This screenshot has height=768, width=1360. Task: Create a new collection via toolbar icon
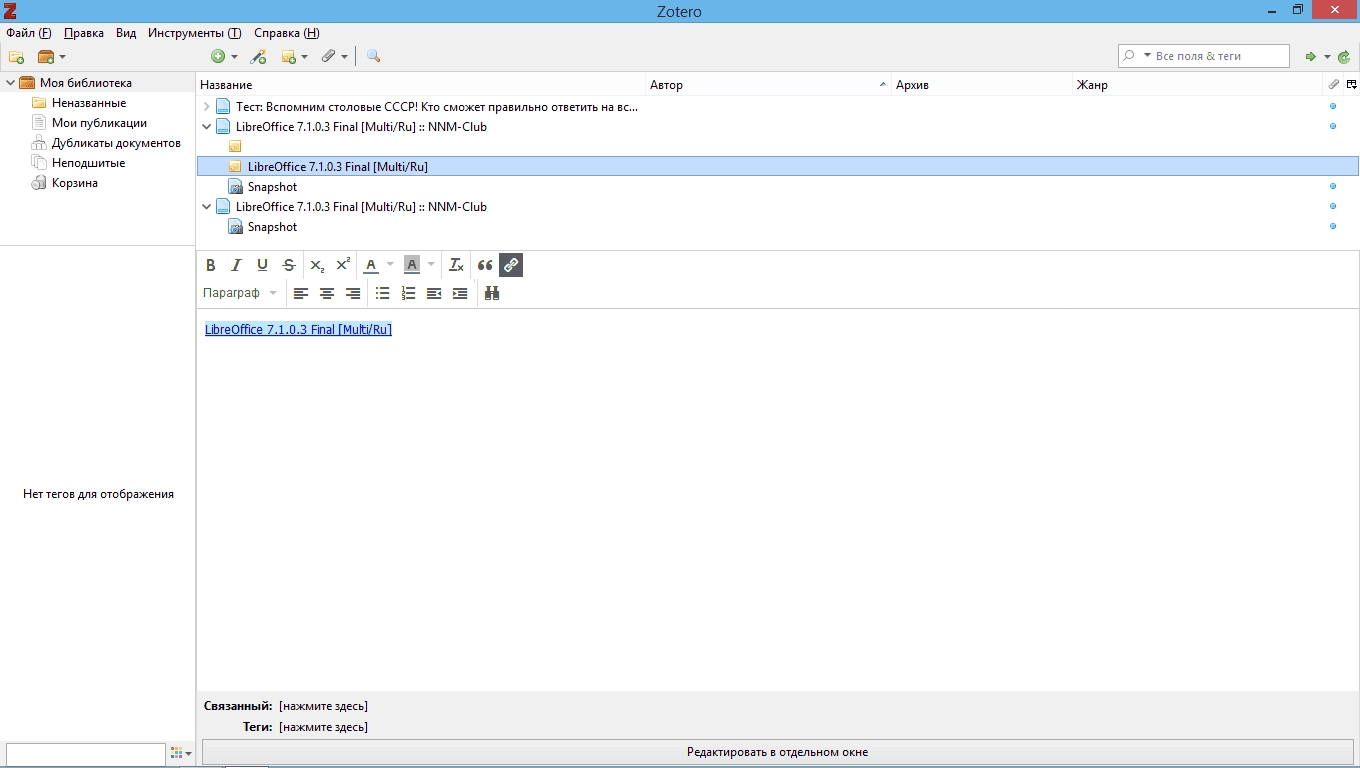[16, 57]
